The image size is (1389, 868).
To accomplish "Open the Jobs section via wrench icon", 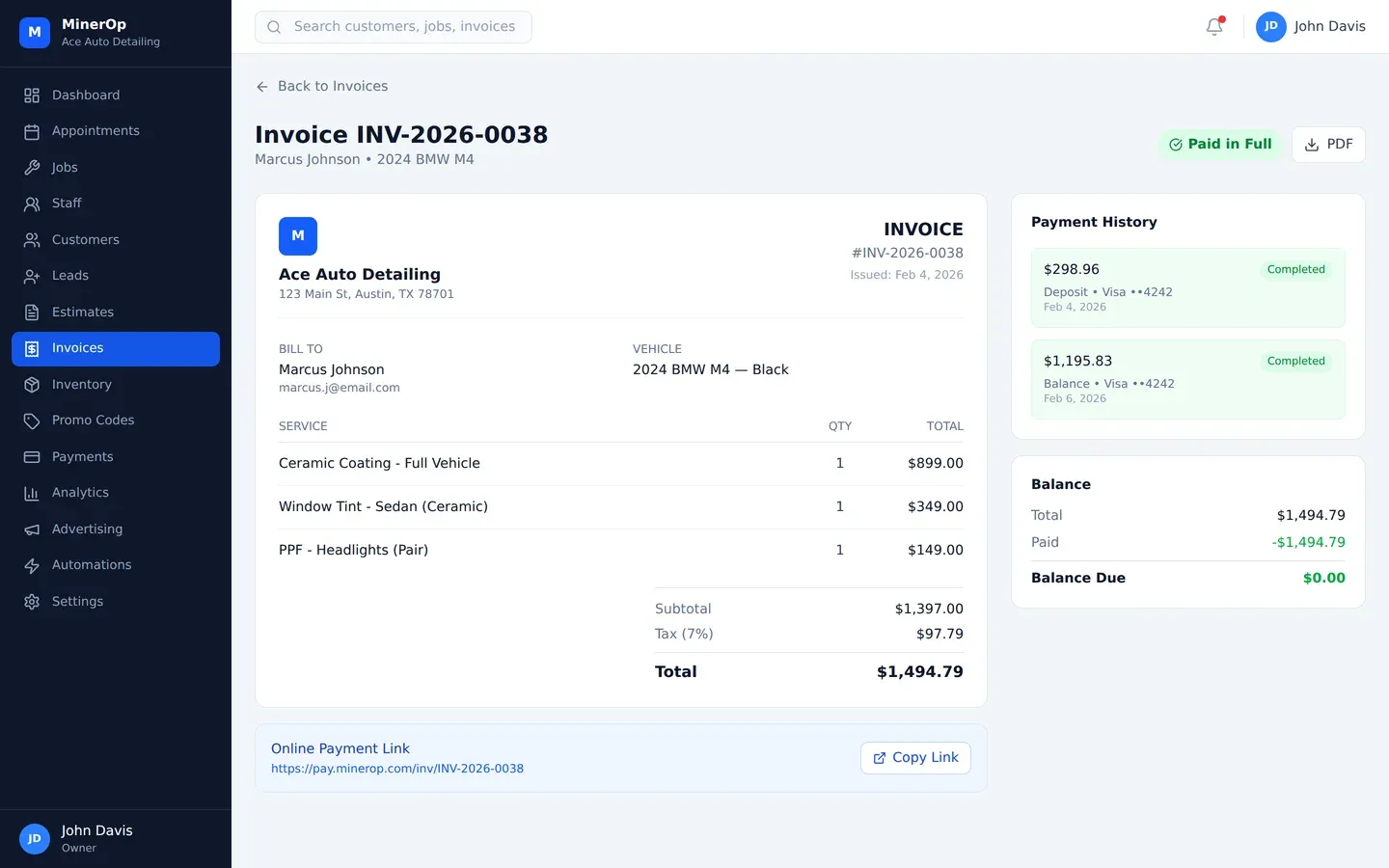I will [32, 167].
